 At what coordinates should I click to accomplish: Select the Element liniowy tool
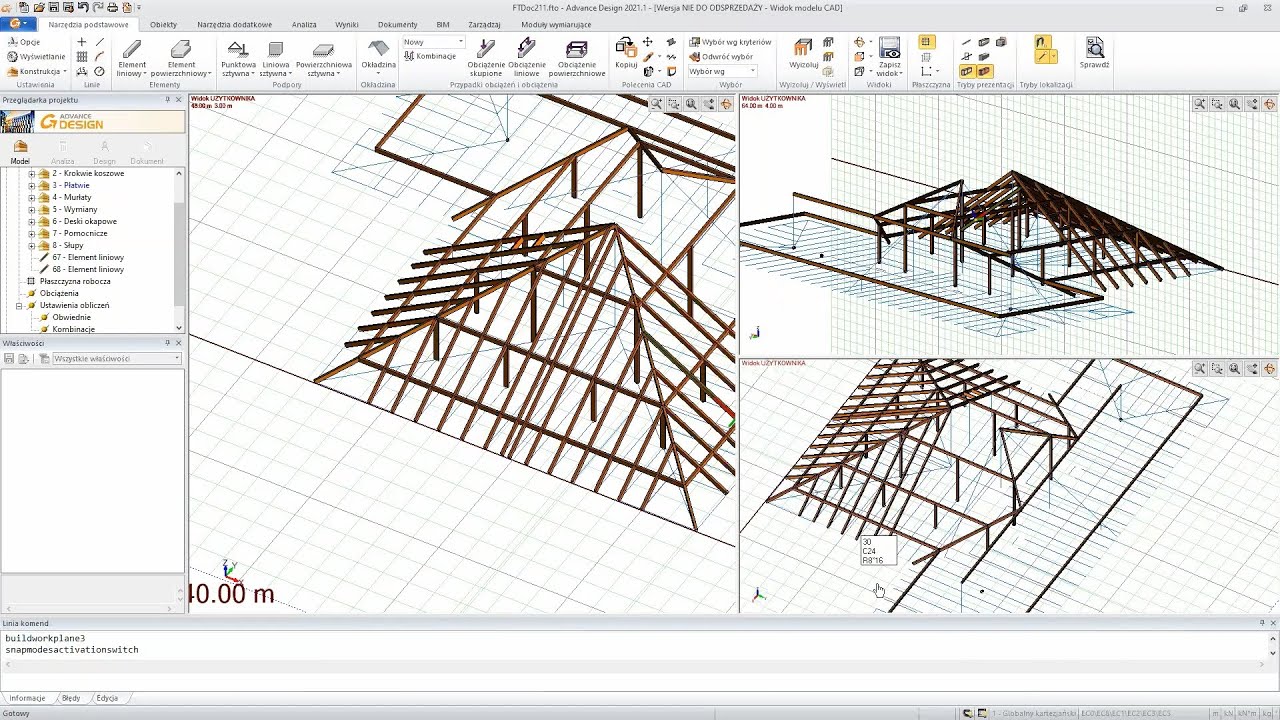[x=132, y=58]
